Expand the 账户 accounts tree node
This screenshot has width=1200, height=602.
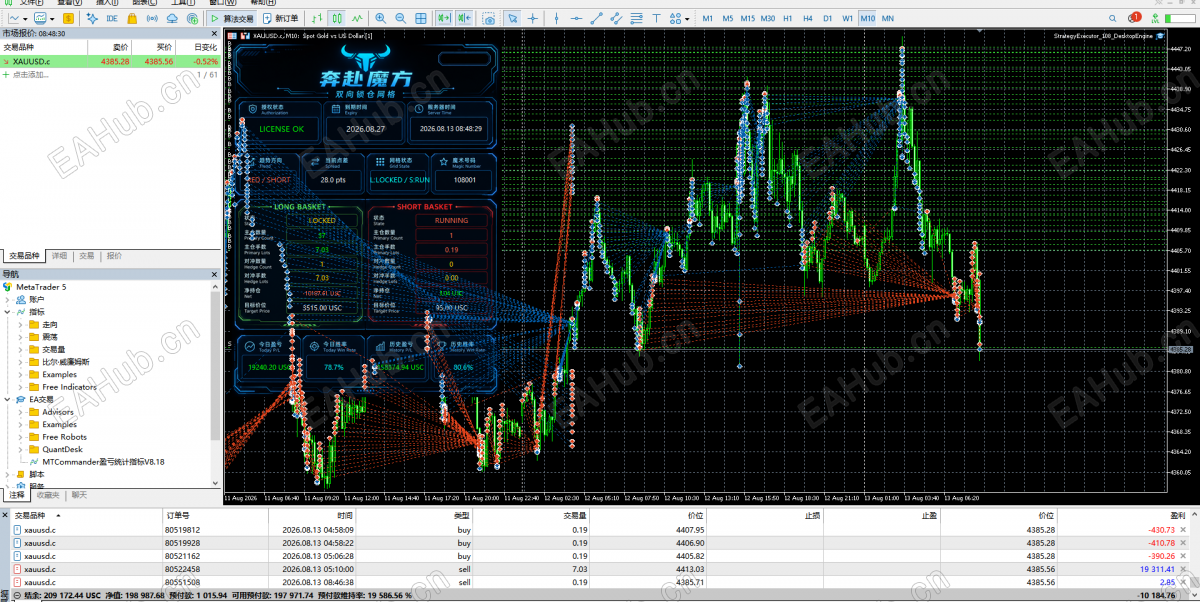[x=7, y=299]
